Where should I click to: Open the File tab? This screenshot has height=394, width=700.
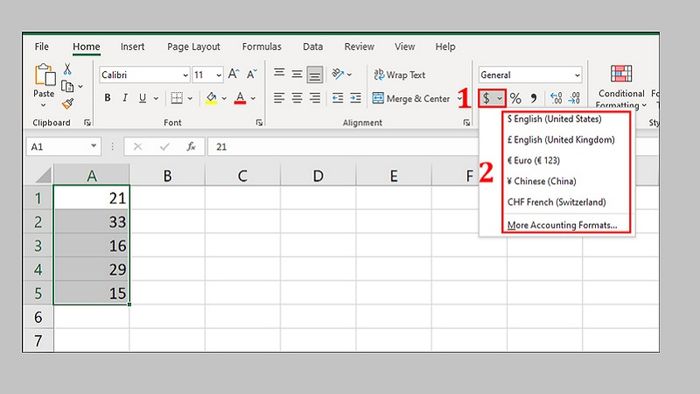(x=42, y=46)
